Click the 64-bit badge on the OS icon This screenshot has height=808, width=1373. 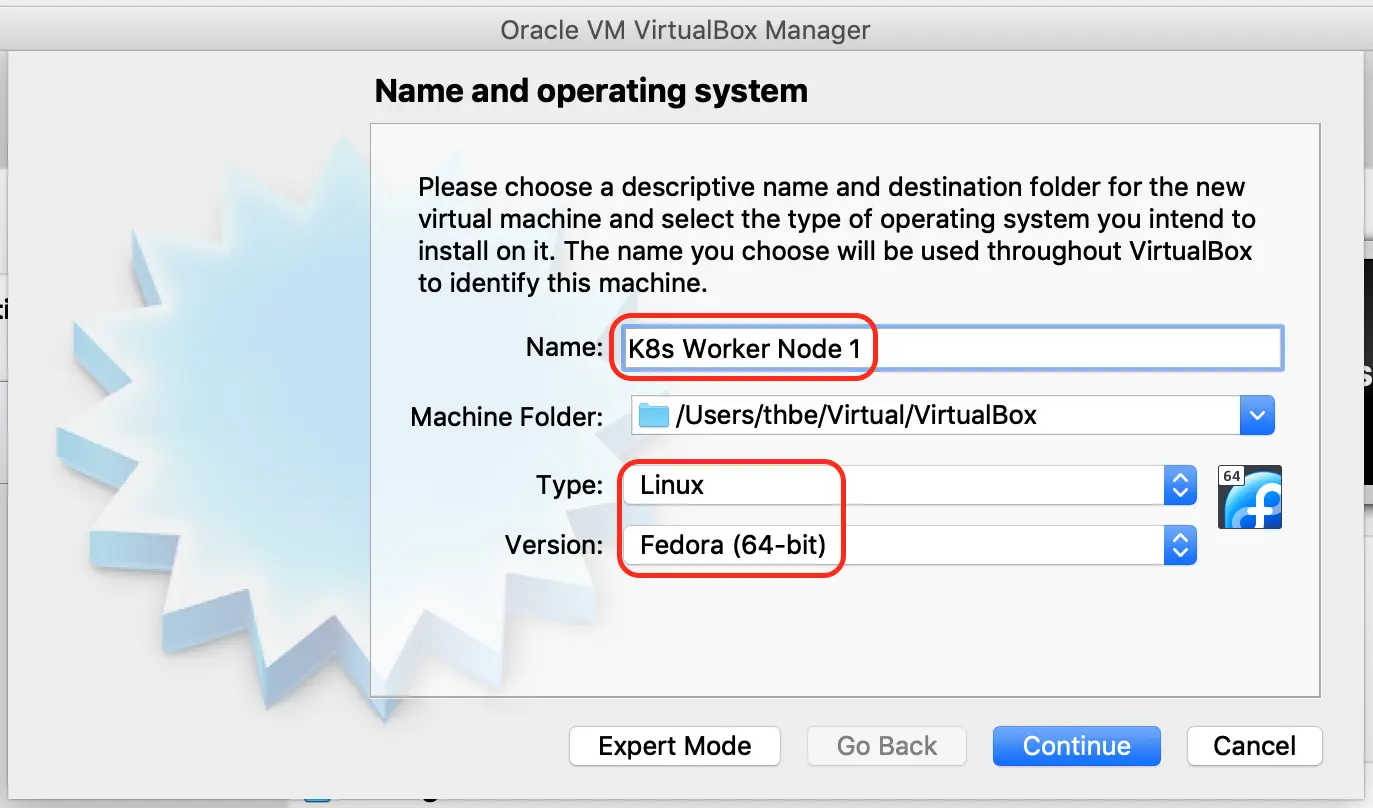[x=1232, y=478]
